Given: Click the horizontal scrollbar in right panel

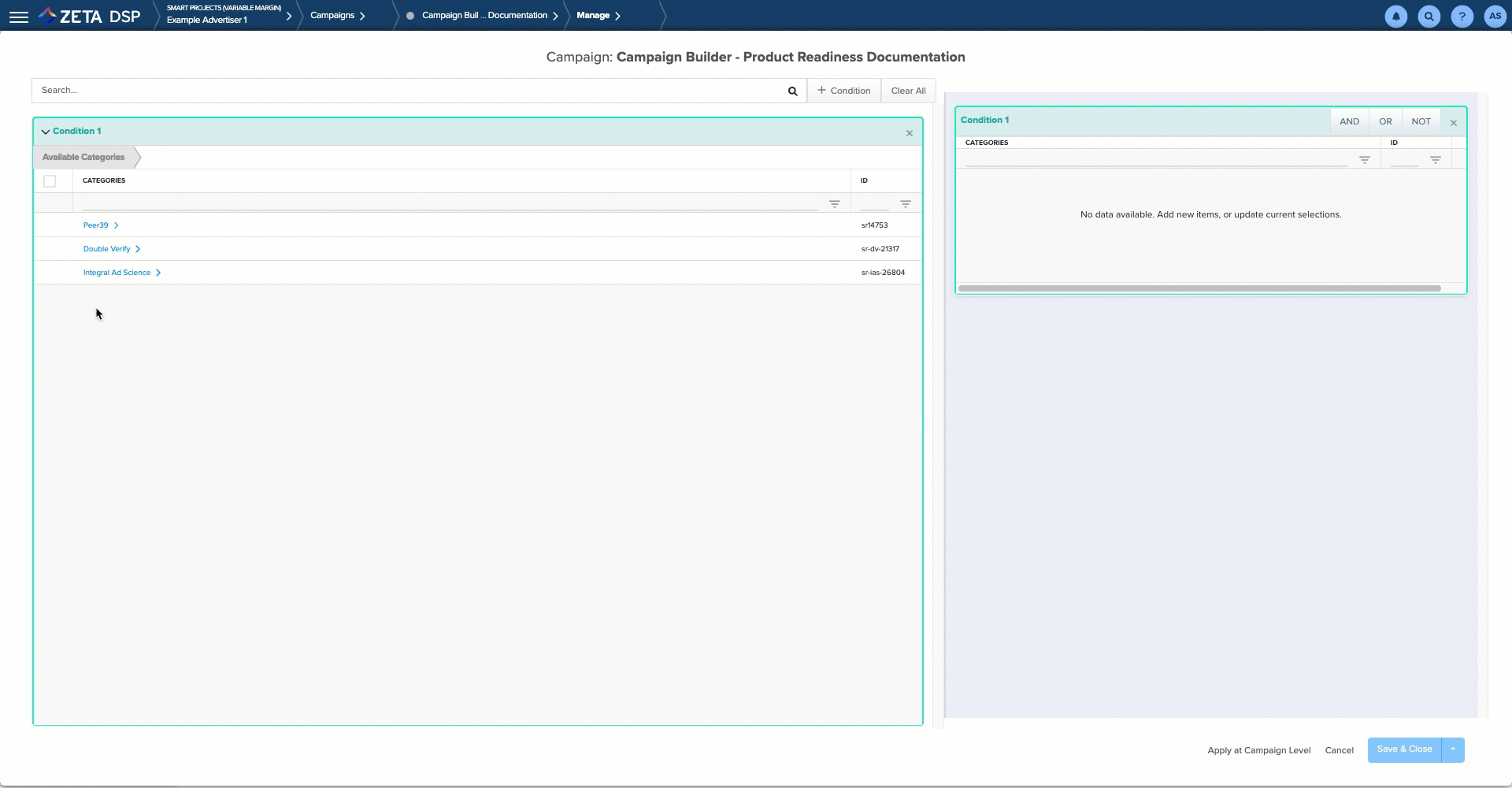Looking at the screenshot, I should click(1199, 288).
